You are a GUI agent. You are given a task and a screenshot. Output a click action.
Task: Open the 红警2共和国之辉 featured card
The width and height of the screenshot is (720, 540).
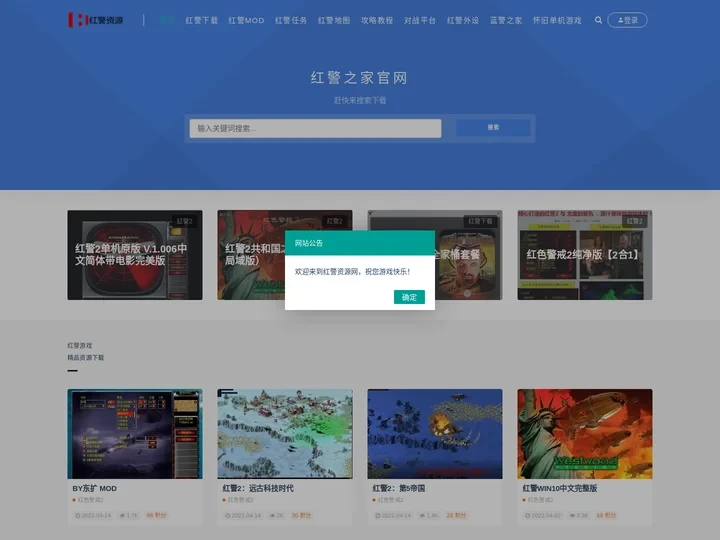click(251, 255)
